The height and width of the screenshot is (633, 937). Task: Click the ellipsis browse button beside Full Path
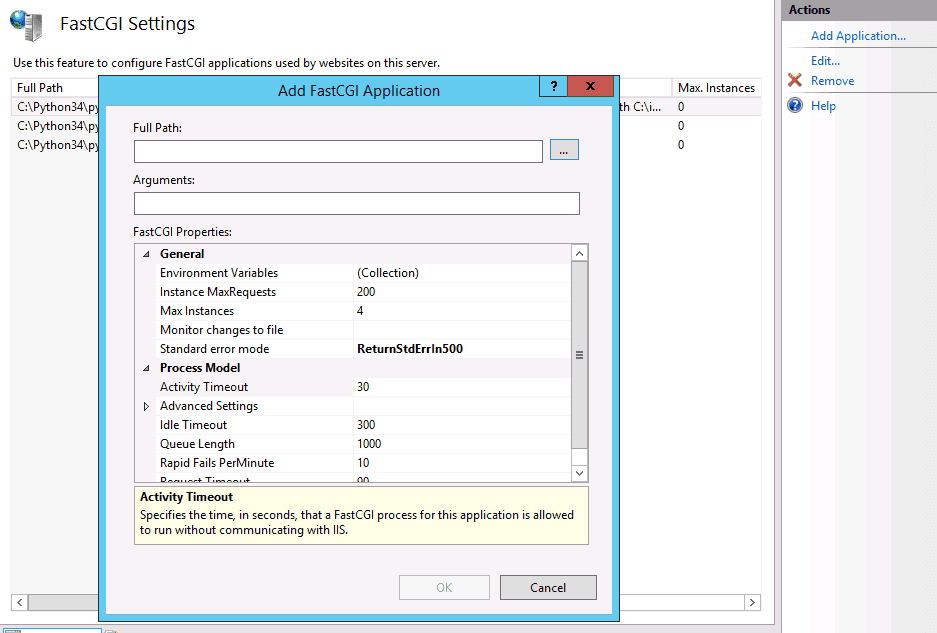point(564,150)
